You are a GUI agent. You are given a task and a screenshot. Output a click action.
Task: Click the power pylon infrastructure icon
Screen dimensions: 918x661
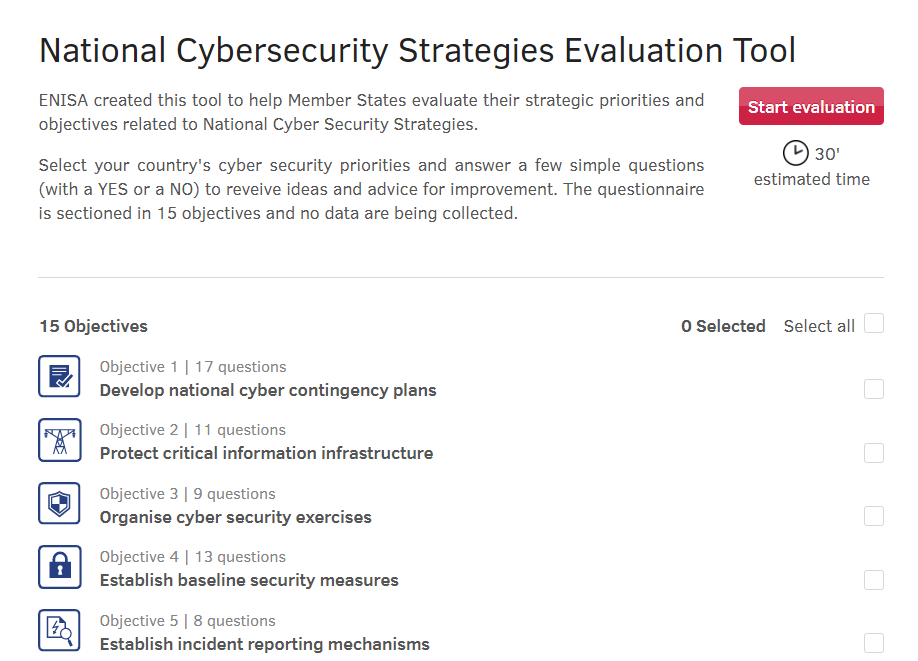[x=59, y=440]
